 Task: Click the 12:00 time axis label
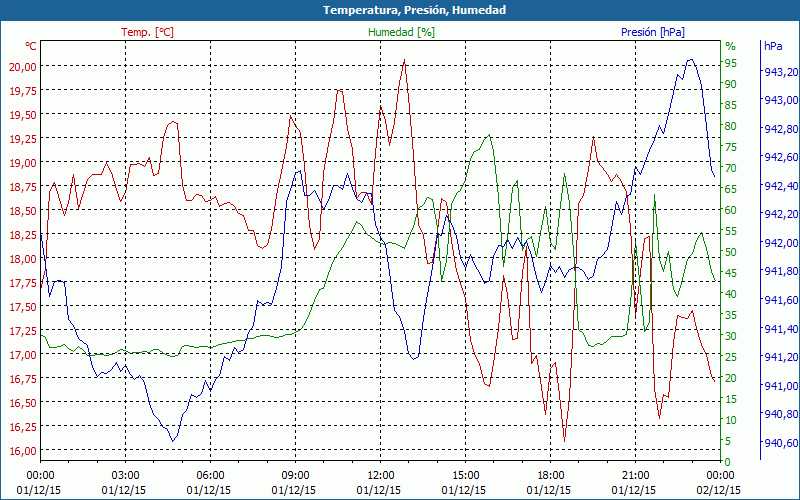380,475
